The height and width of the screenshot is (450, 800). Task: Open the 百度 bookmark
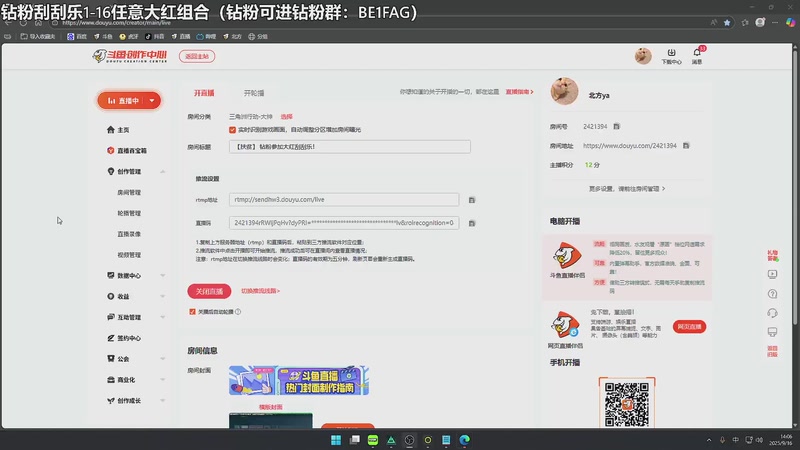pos(77,36)
